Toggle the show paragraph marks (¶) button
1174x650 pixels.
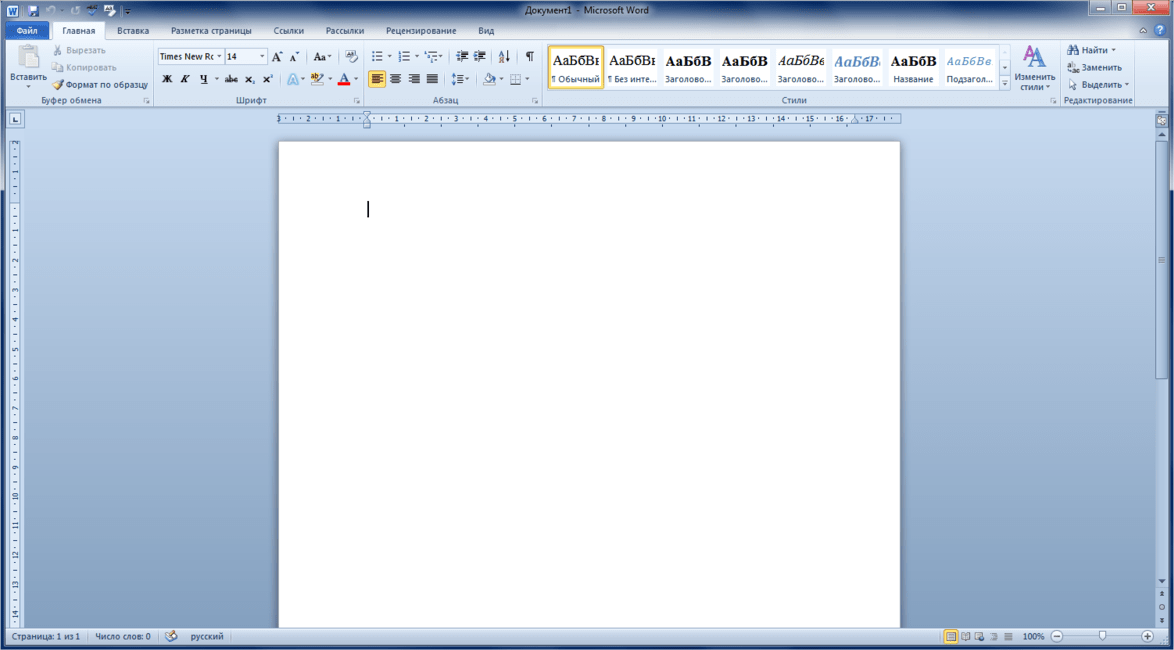point(529,57)
